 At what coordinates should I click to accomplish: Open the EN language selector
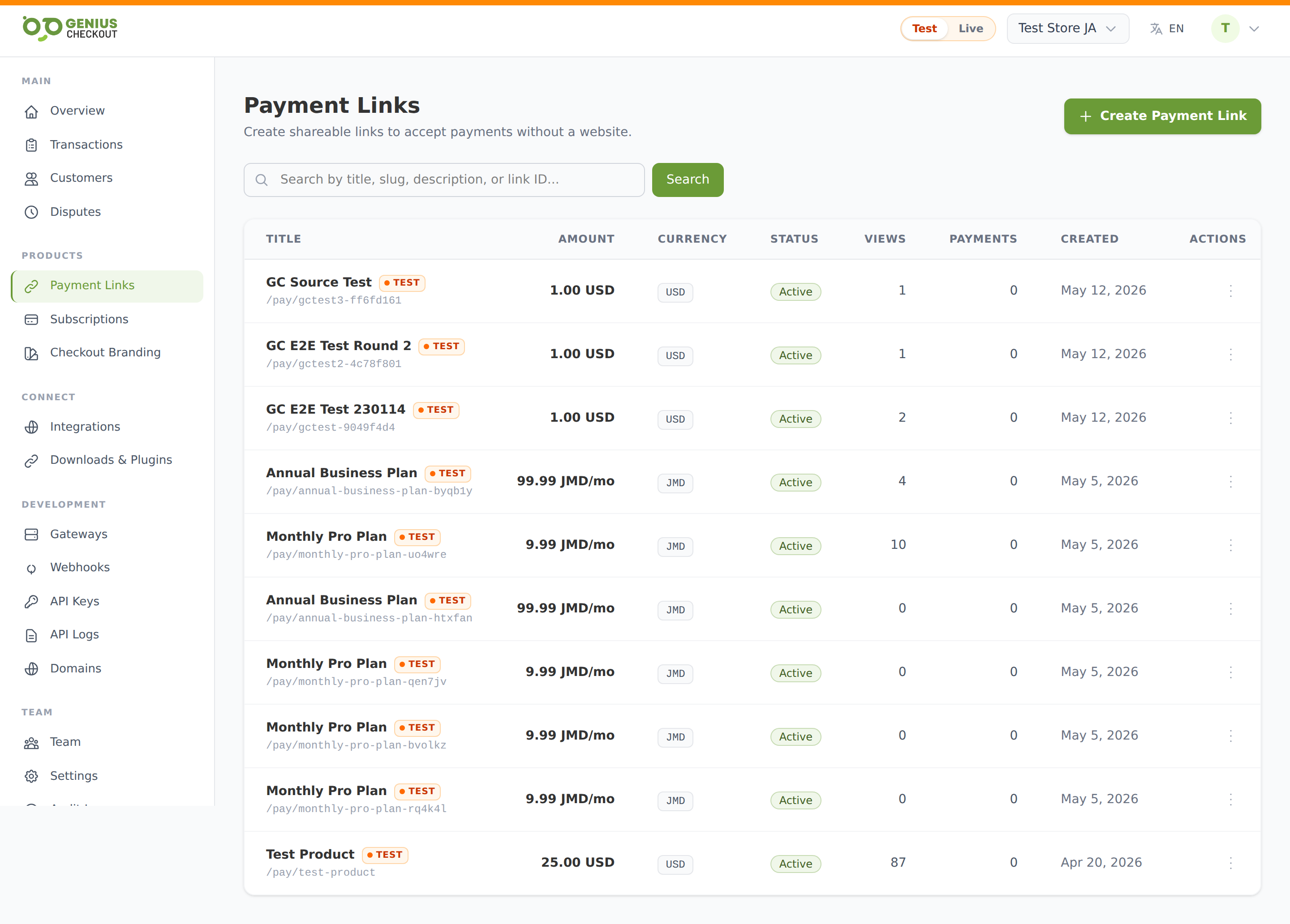1167,29
